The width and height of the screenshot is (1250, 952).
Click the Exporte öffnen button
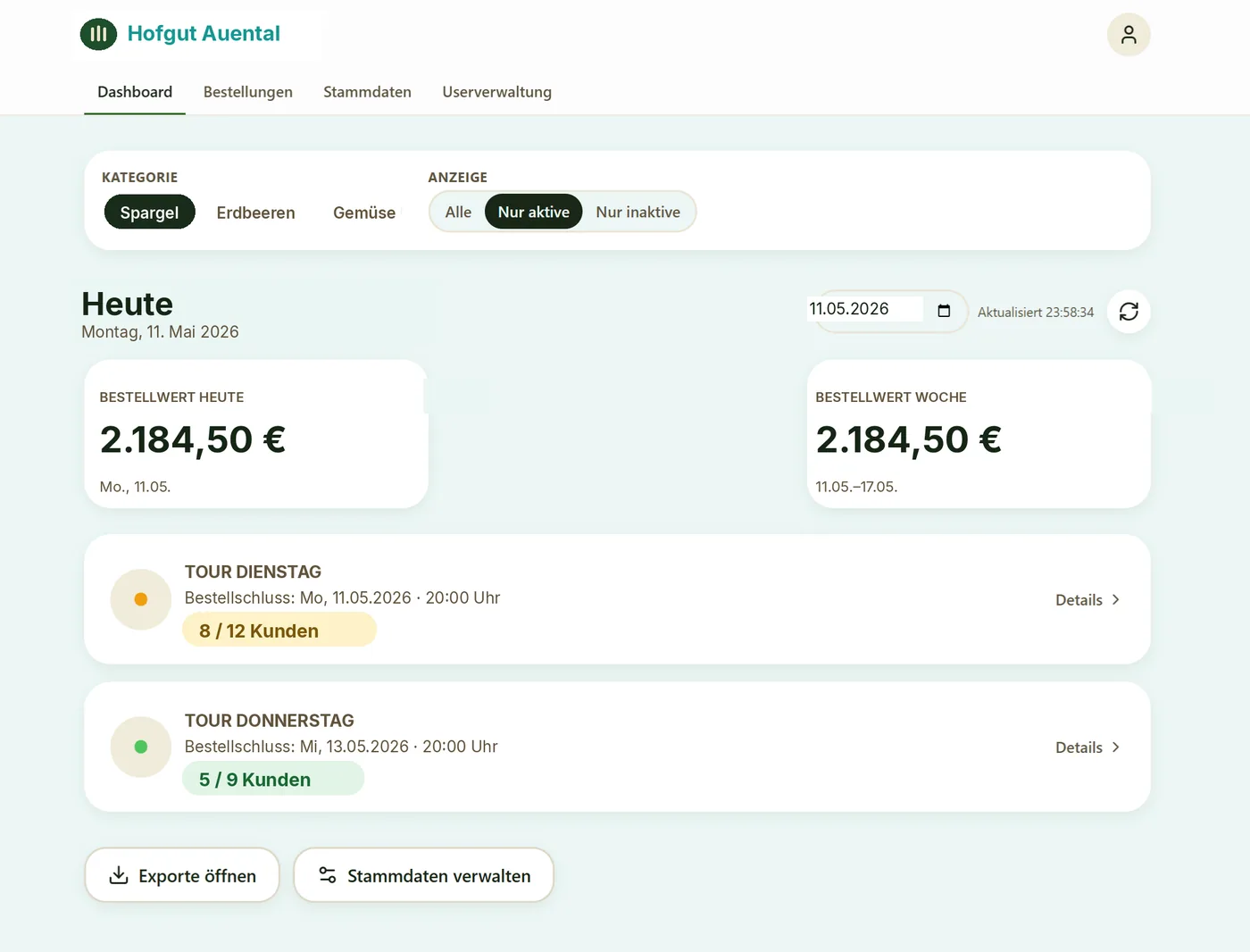[x=182, y=875]
